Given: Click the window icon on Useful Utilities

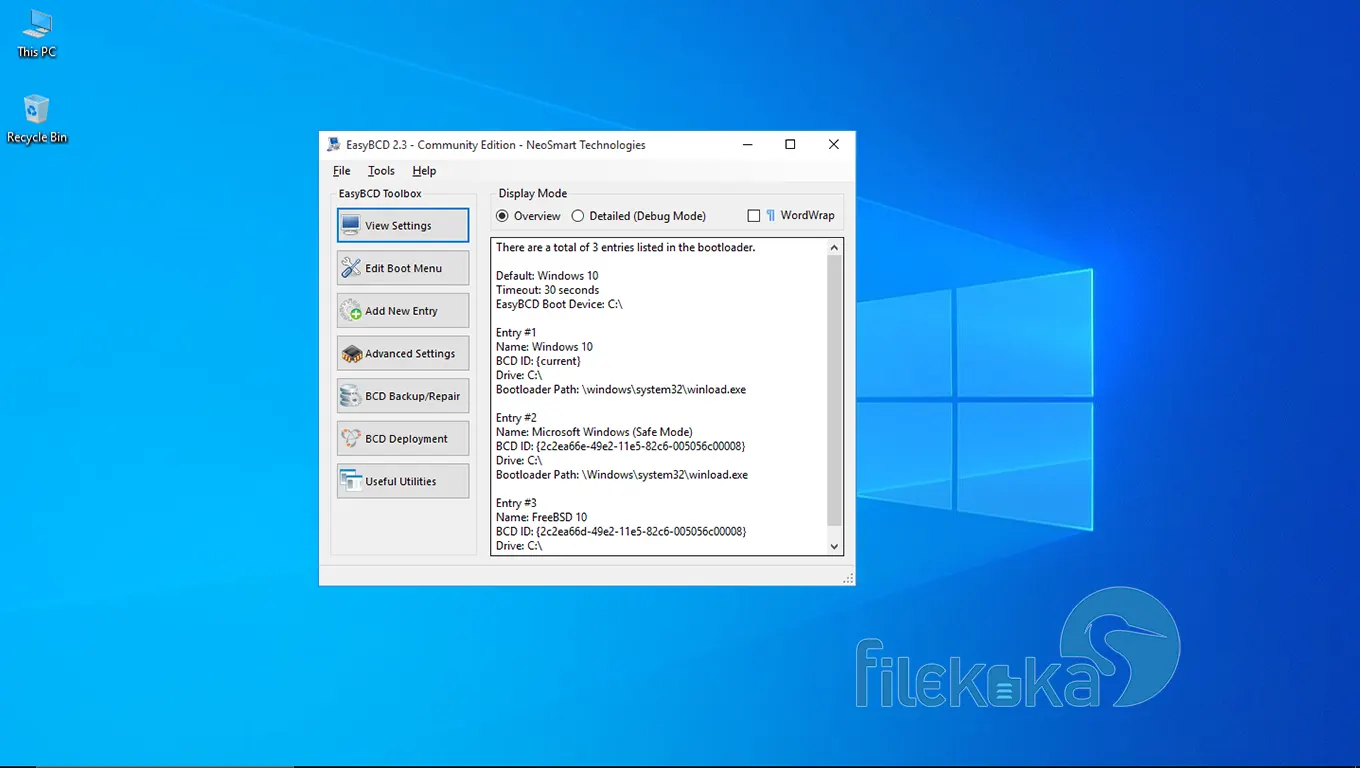Looking at the screenshot, I should (x=350, y=481).
